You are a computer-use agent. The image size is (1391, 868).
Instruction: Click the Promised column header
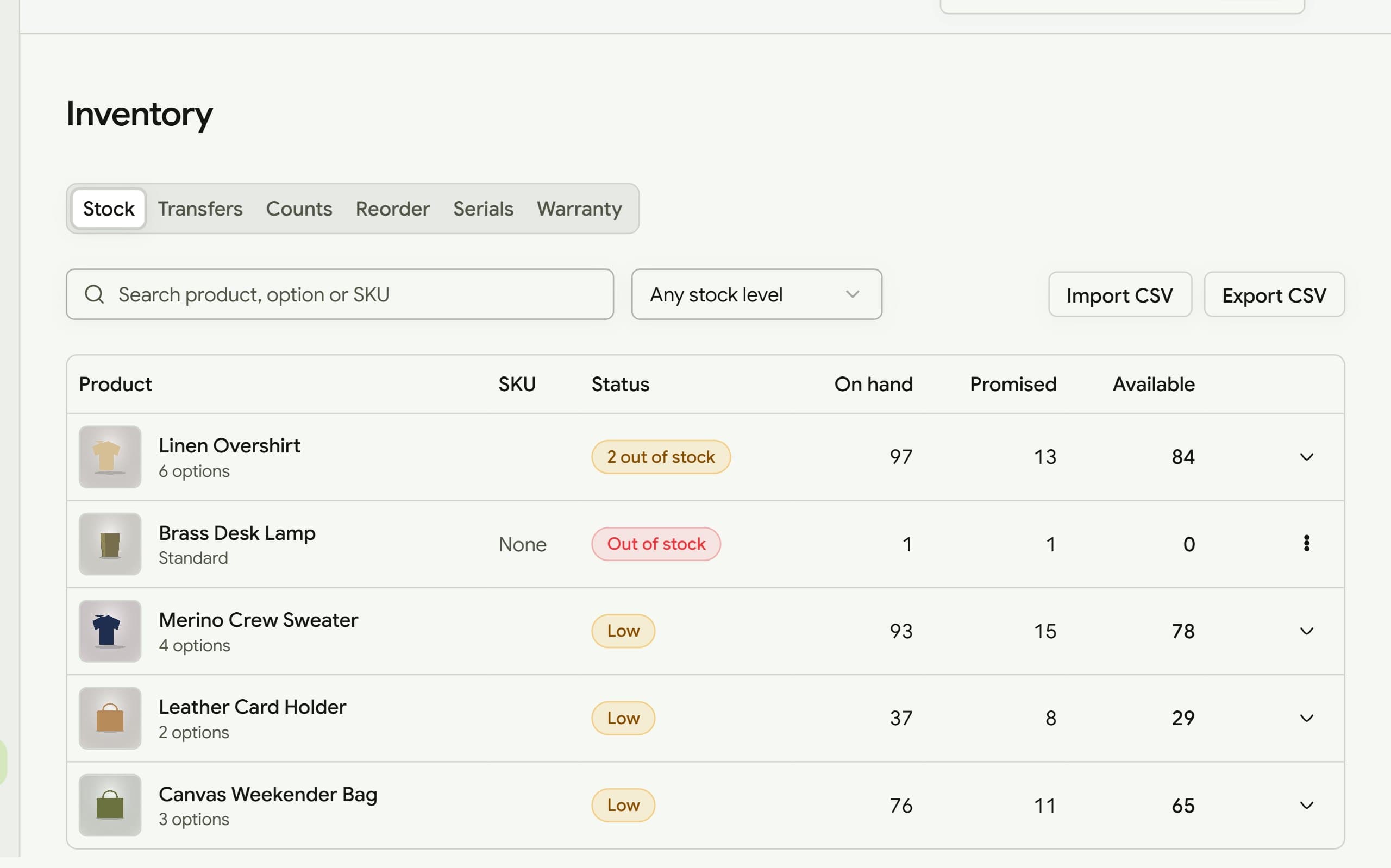pos(1013,384)
